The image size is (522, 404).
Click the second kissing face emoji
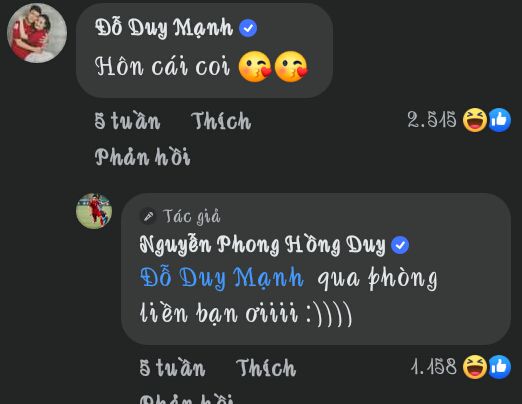point(291,67)
